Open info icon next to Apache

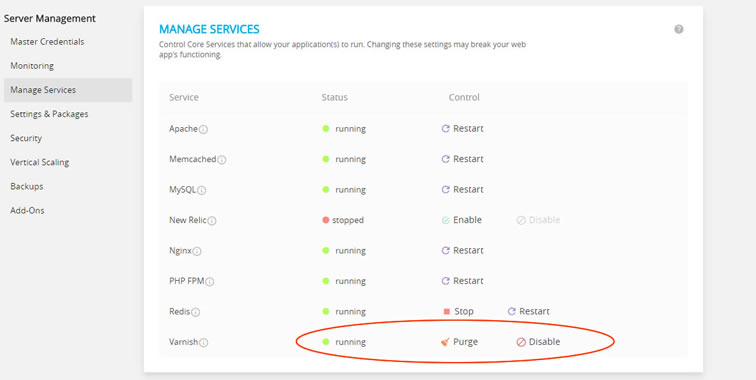point(203,130)
